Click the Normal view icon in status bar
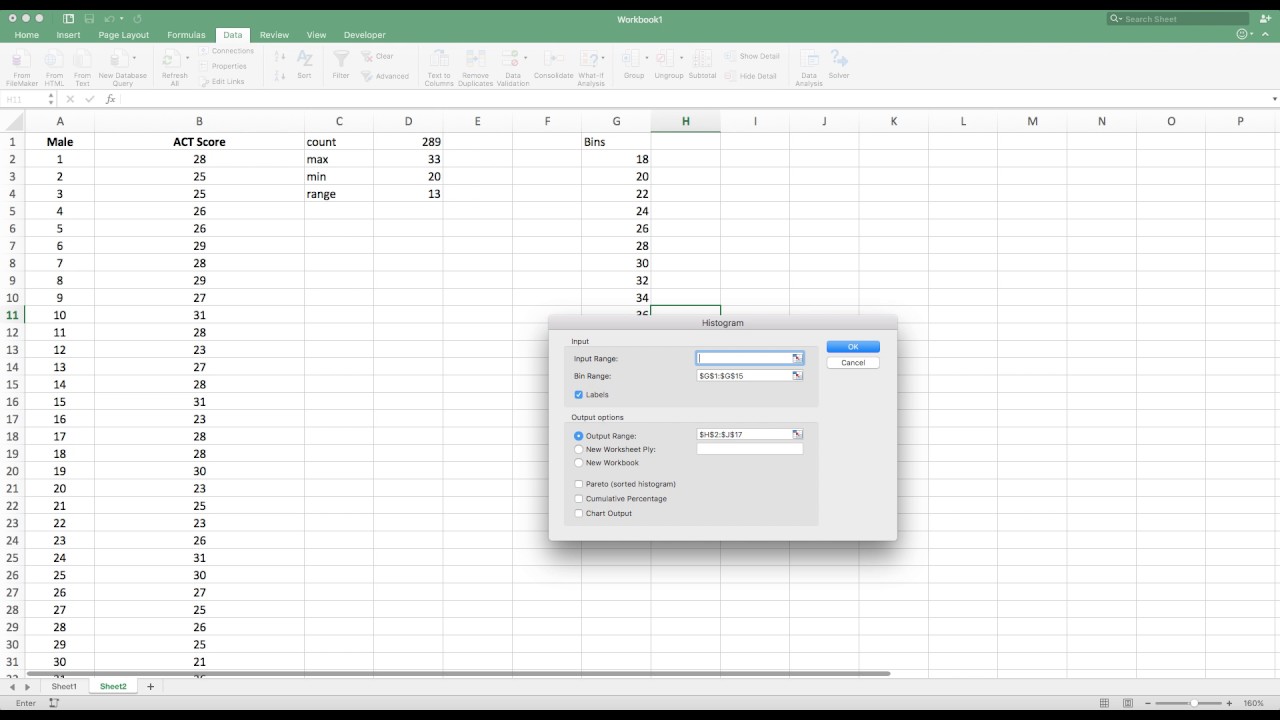Image resolution: width=1280 pixels, height=720 pixels. click(1104, 703)
